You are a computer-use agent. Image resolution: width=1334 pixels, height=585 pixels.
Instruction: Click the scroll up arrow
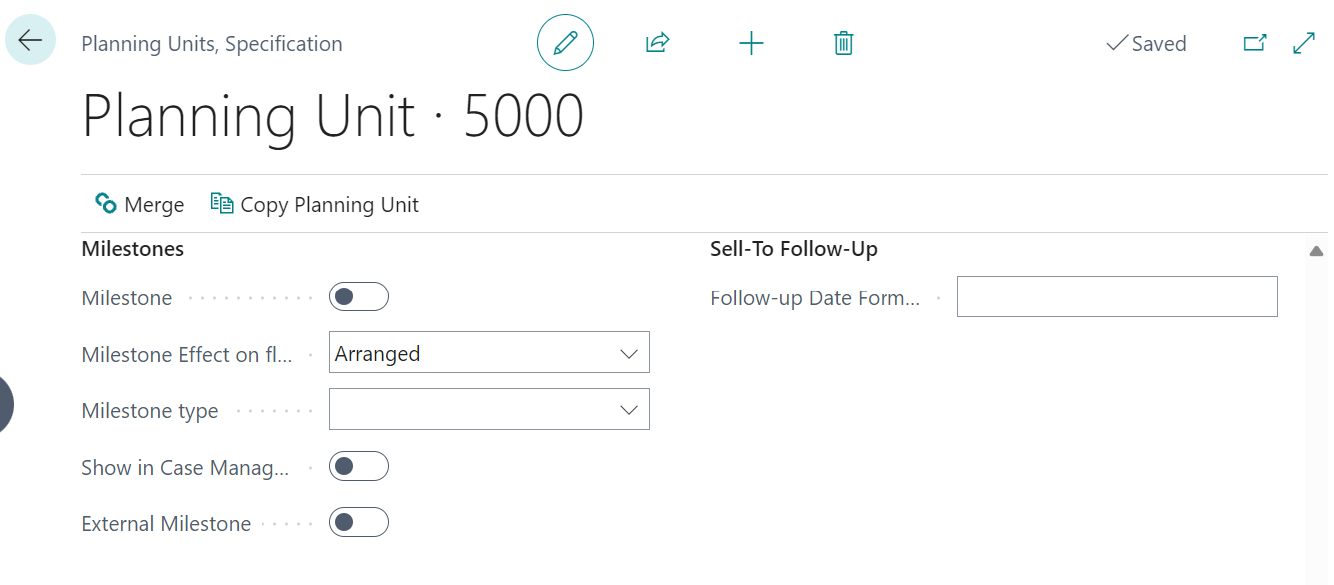click(1316, 251)
